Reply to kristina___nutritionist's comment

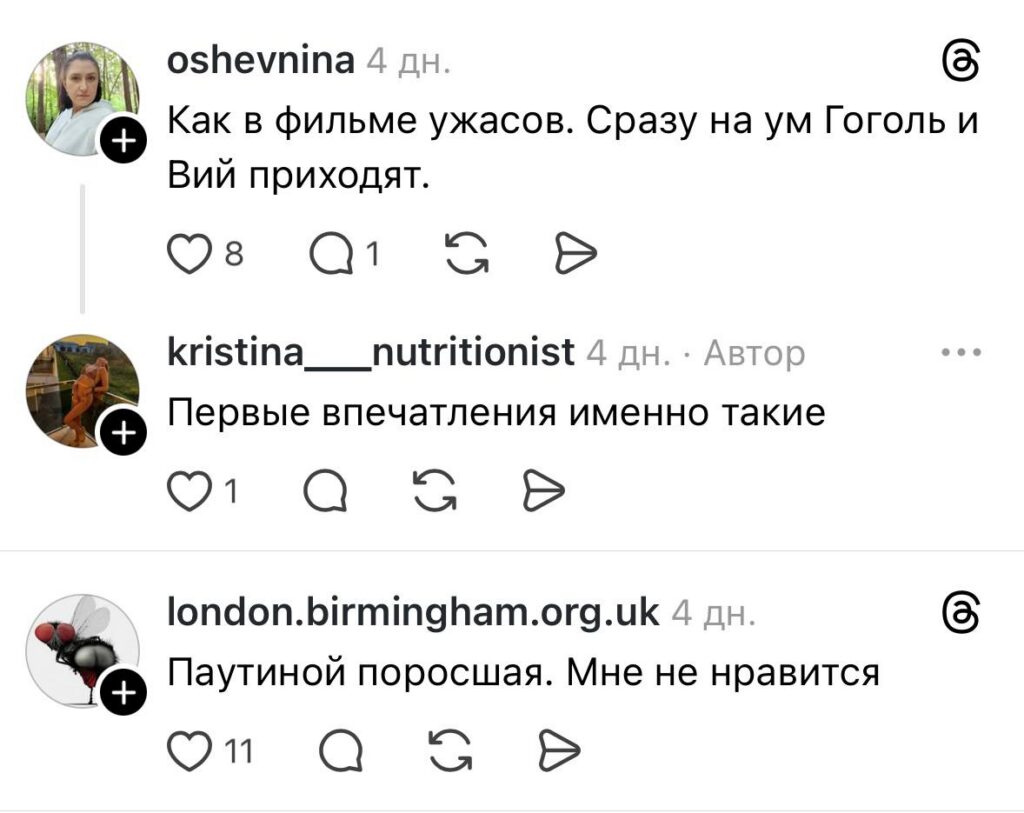(324, 491)
